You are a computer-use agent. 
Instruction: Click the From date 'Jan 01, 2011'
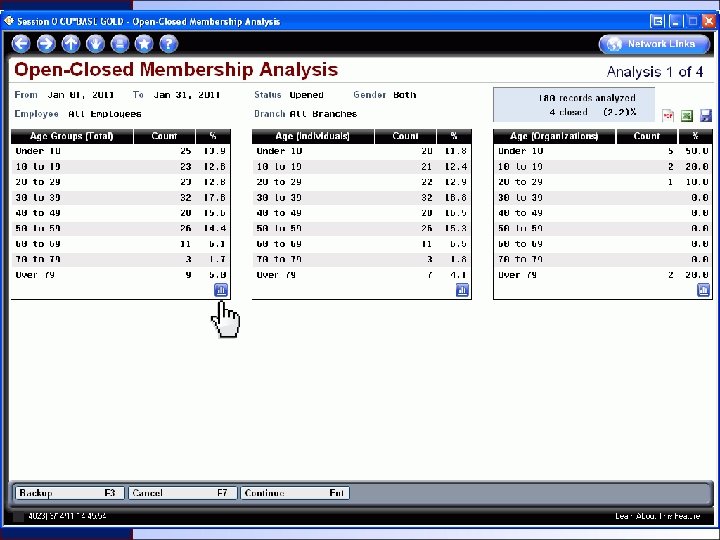pyautogui.click(x=81, y=95)
